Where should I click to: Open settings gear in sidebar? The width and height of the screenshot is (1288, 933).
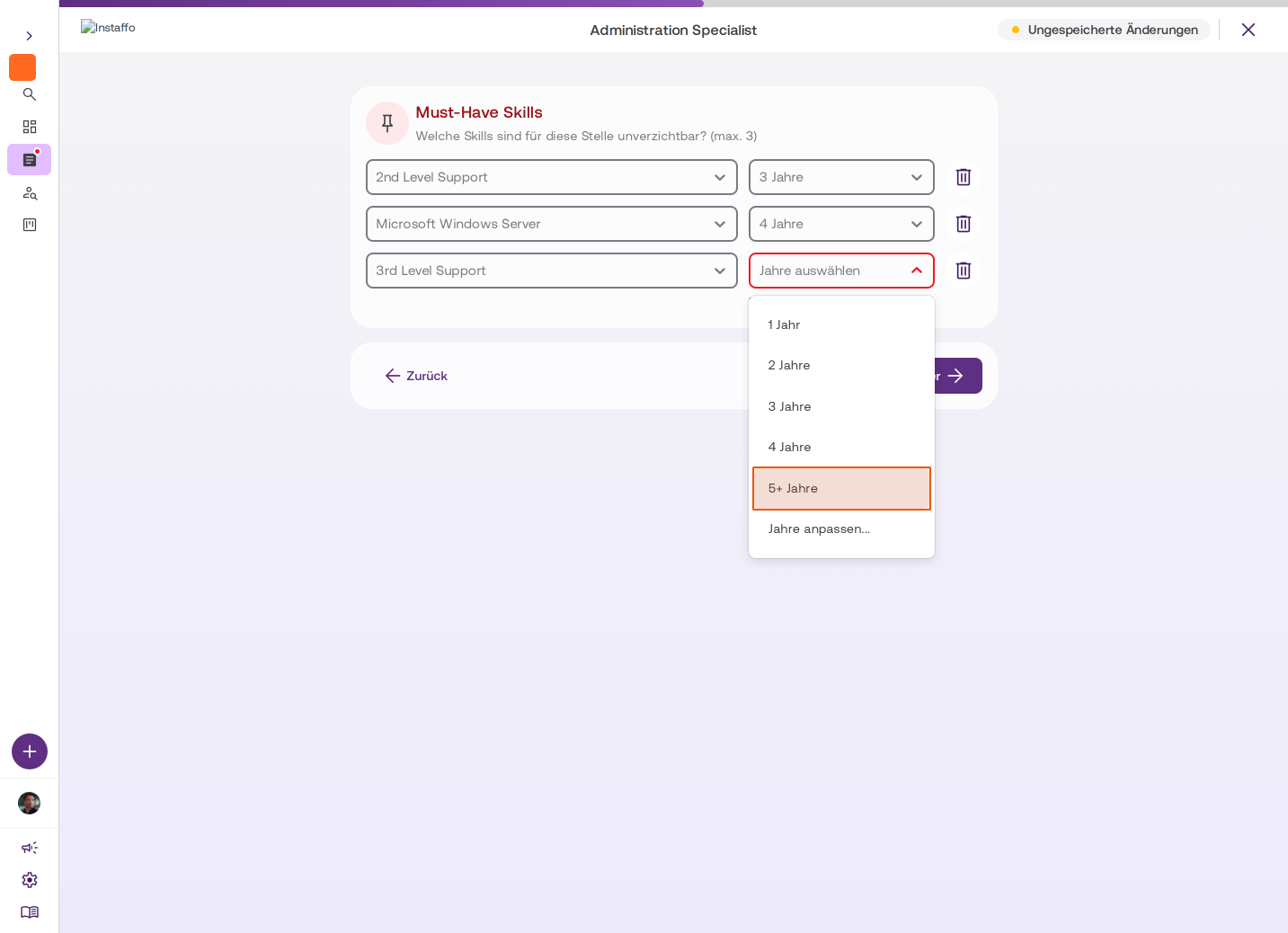click(30, 880)
